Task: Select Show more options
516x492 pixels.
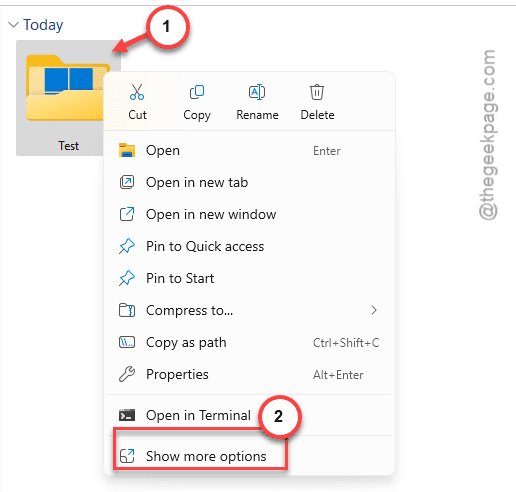Action: pos(200,456)
